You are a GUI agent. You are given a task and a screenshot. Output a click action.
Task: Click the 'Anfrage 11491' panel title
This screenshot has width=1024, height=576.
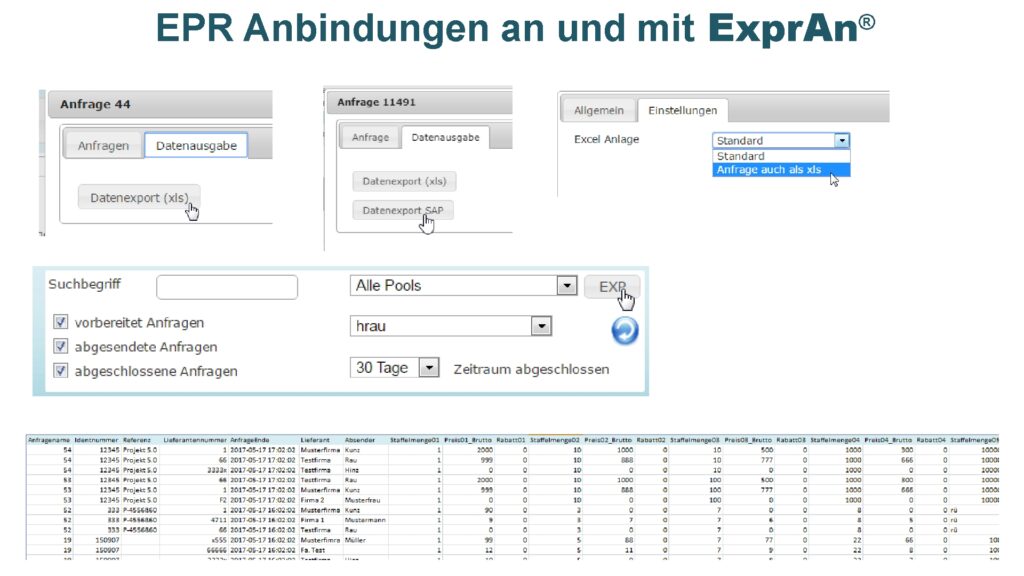coord(376,102)
